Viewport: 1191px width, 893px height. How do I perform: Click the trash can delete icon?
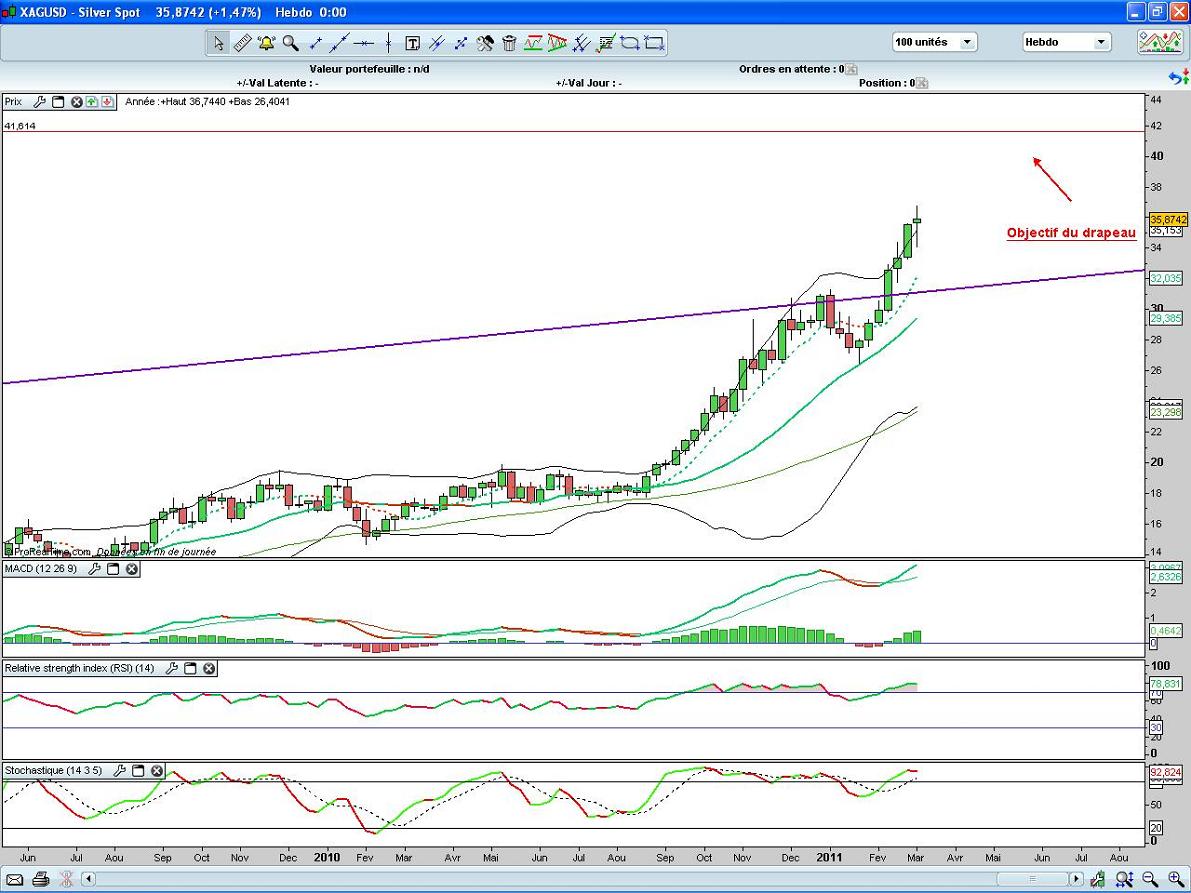(509, 43)
